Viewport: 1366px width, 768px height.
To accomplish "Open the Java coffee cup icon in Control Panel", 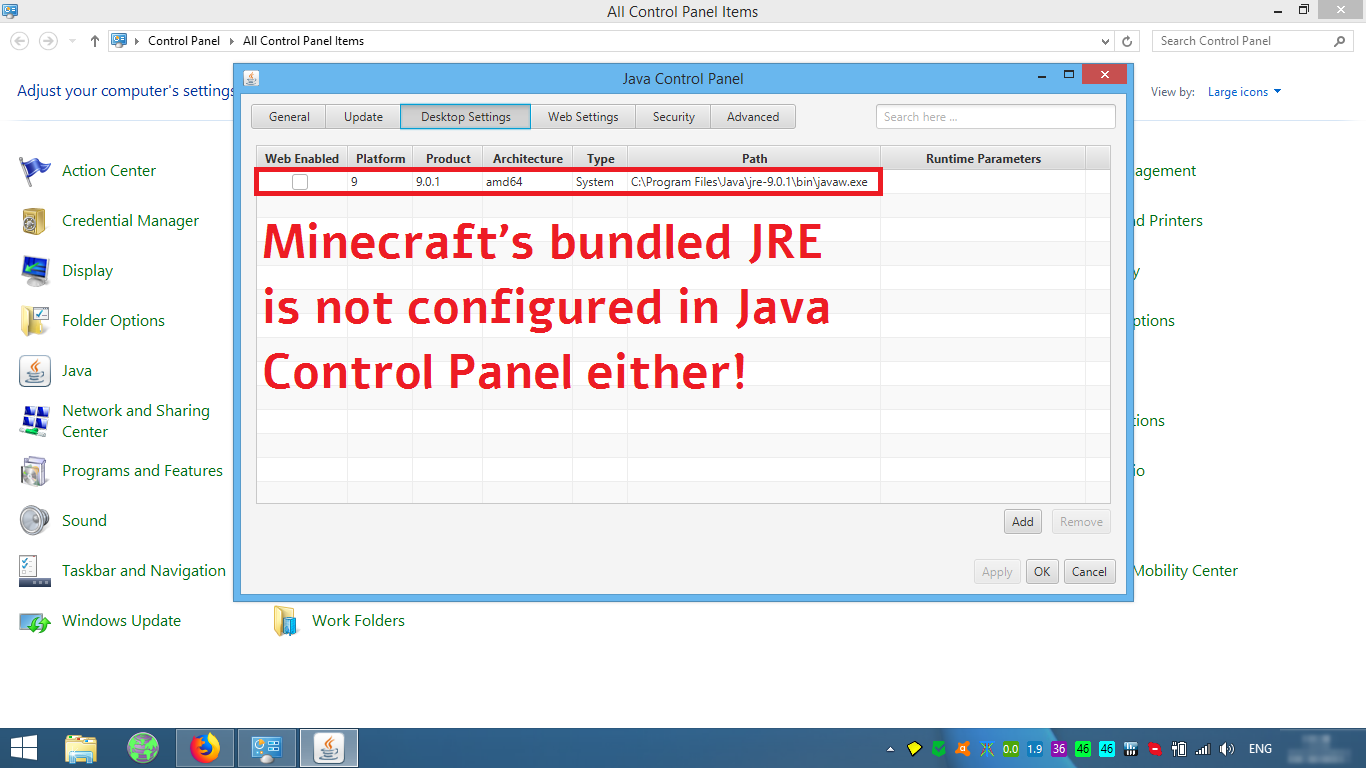I will point(35,371).
